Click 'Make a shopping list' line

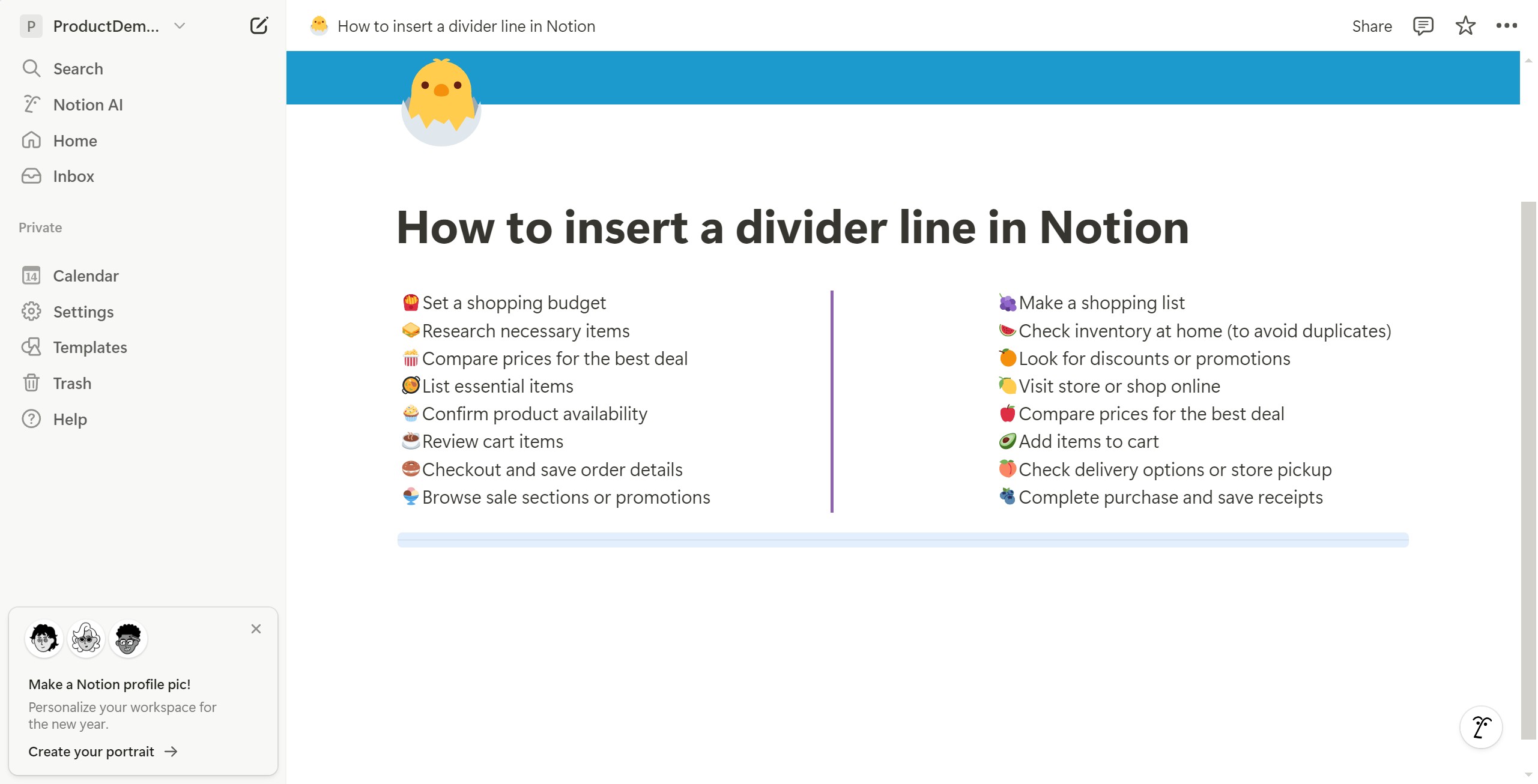1101,303
